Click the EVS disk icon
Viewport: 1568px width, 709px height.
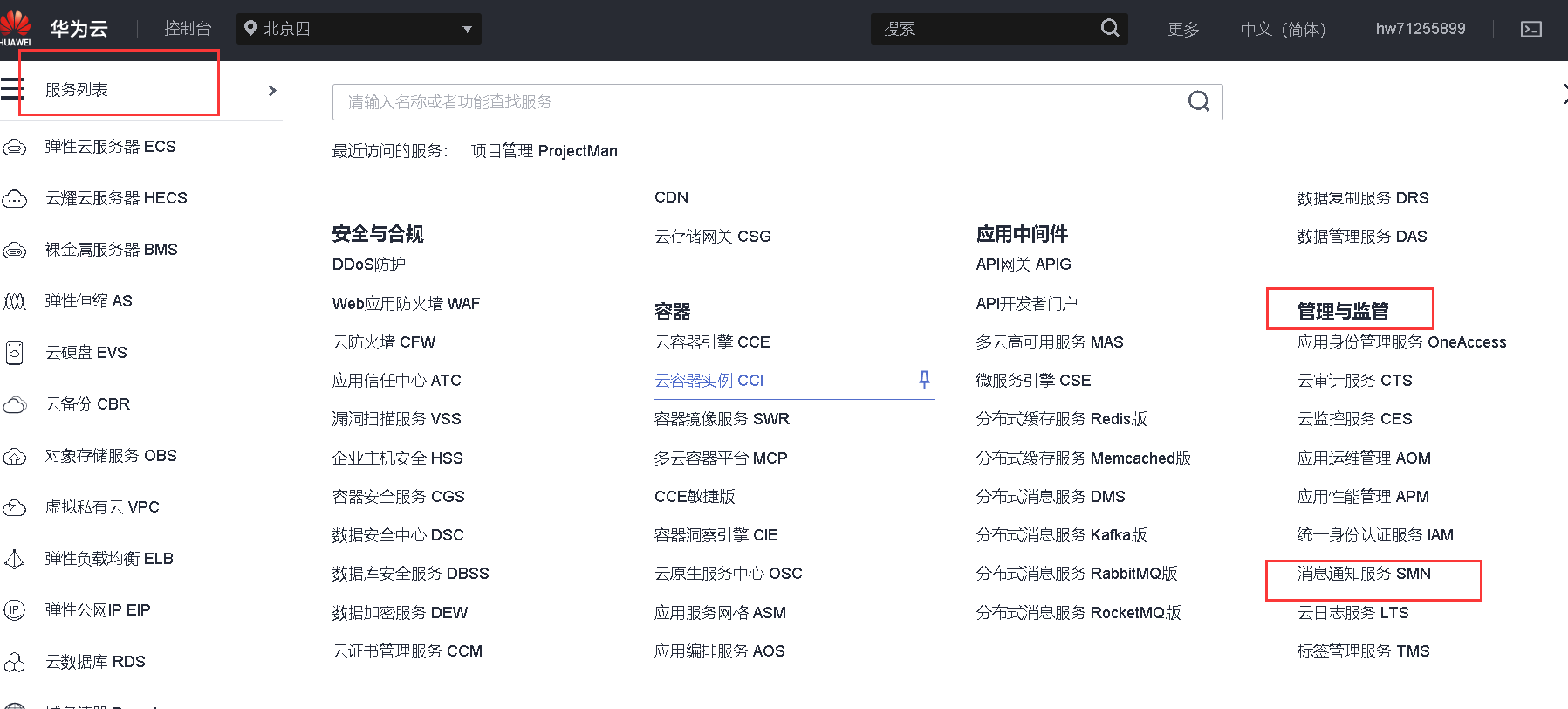pyautogui.click(x=14, y=353)
